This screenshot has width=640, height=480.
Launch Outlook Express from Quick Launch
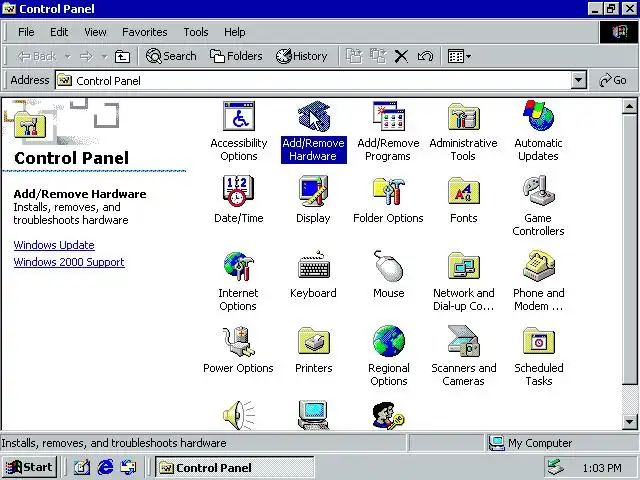129,467
